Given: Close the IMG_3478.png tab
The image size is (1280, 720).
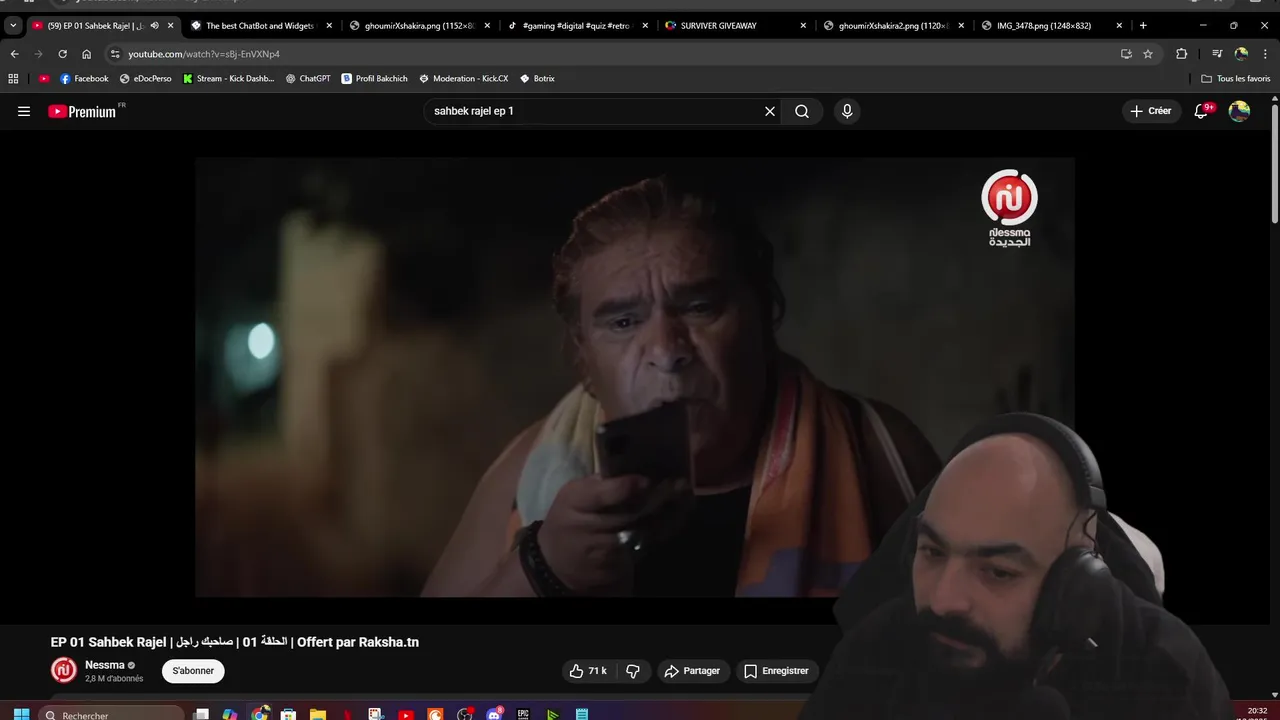Looking at the screenshot, I should [1119, 25].
